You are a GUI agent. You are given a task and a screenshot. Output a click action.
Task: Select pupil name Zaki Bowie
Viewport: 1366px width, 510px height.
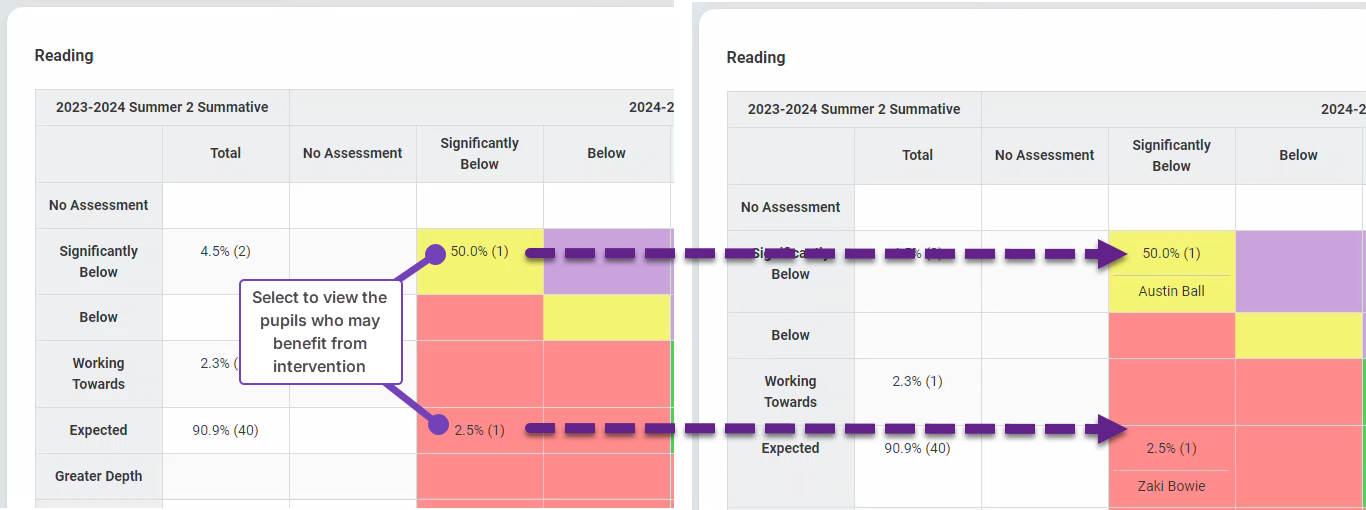(1171, 487)
